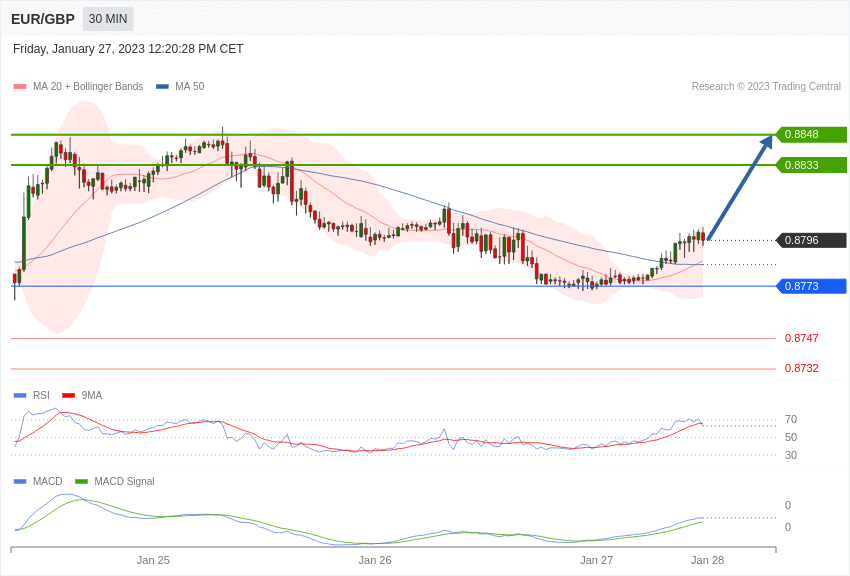Click the 30 MIN timeframe button
This screenshot has height=576, width=850.
click(x=108, y=19)
